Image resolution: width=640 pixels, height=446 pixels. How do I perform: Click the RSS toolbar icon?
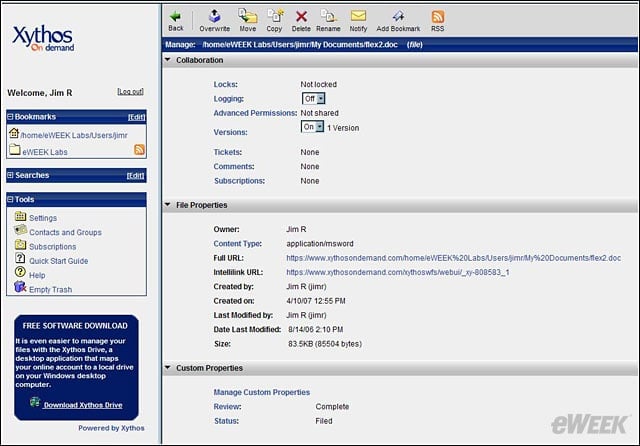pyautogui.click(x=438, y=17)
